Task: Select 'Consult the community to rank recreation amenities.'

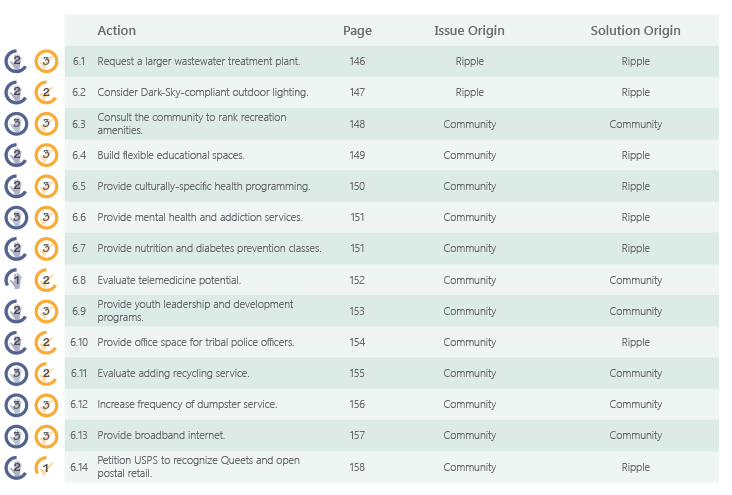Action: [192, 124]
